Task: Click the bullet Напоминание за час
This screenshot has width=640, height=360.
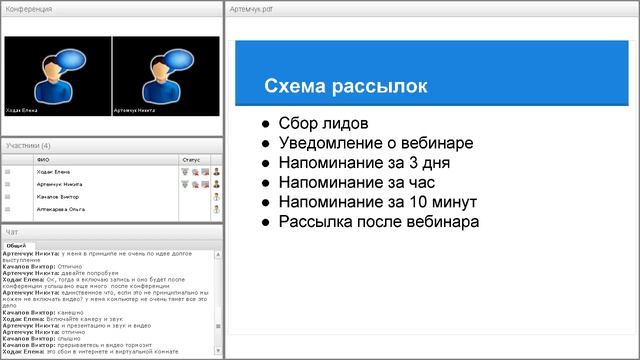Action: click(357, 182)
